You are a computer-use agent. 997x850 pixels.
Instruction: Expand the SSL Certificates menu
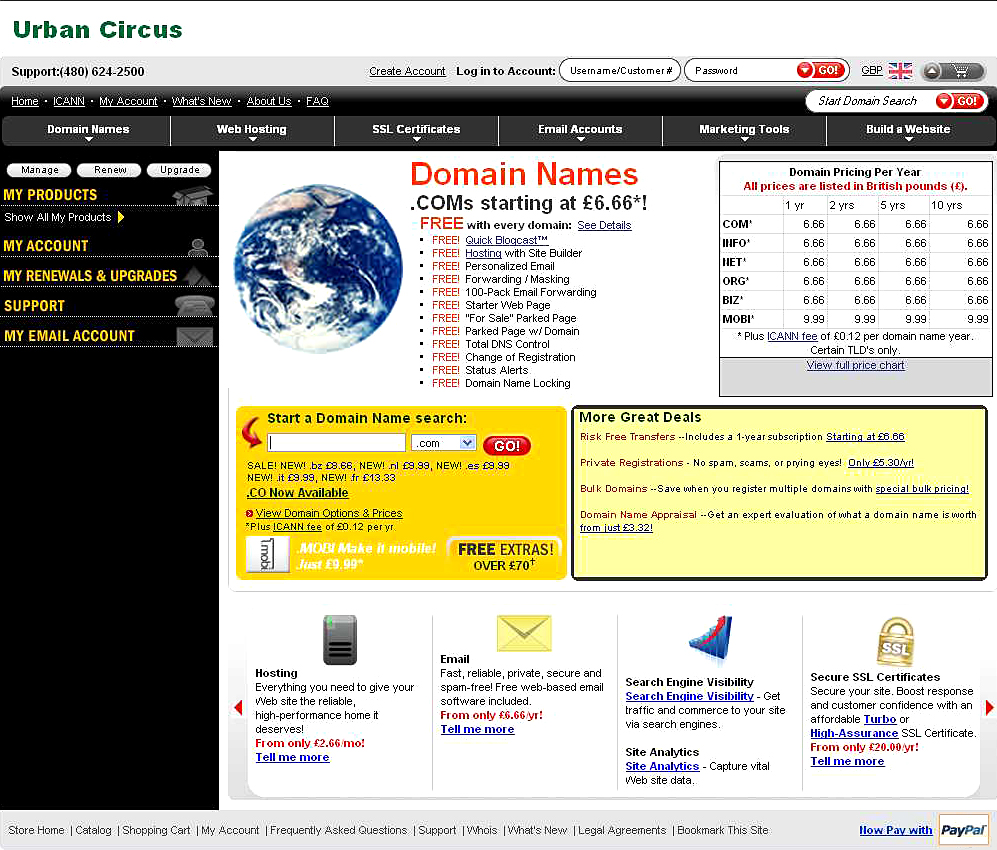click(x=416, y=131)
